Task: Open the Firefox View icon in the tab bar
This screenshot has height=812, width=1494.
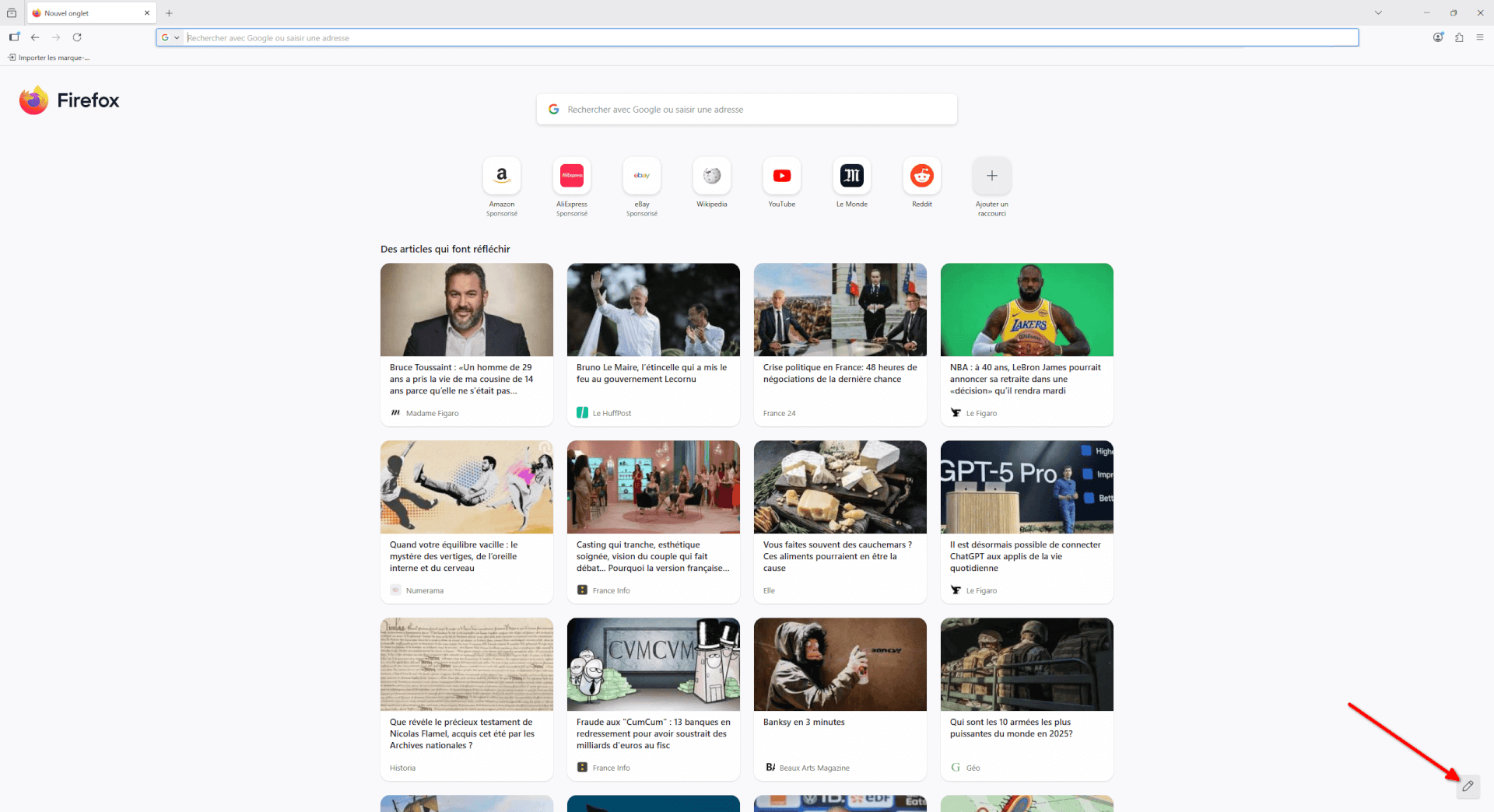Action: pyautogui.click(x=12, y=13)
